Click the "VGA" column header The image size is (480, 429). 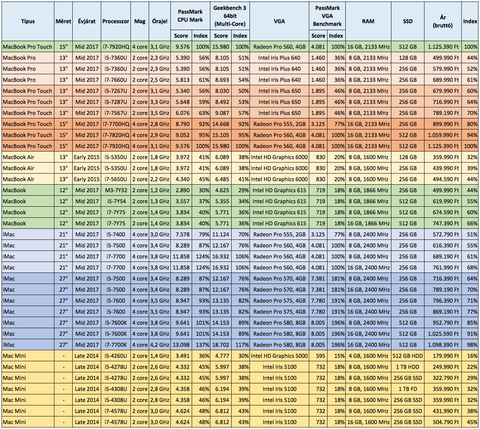pos(279,21)
